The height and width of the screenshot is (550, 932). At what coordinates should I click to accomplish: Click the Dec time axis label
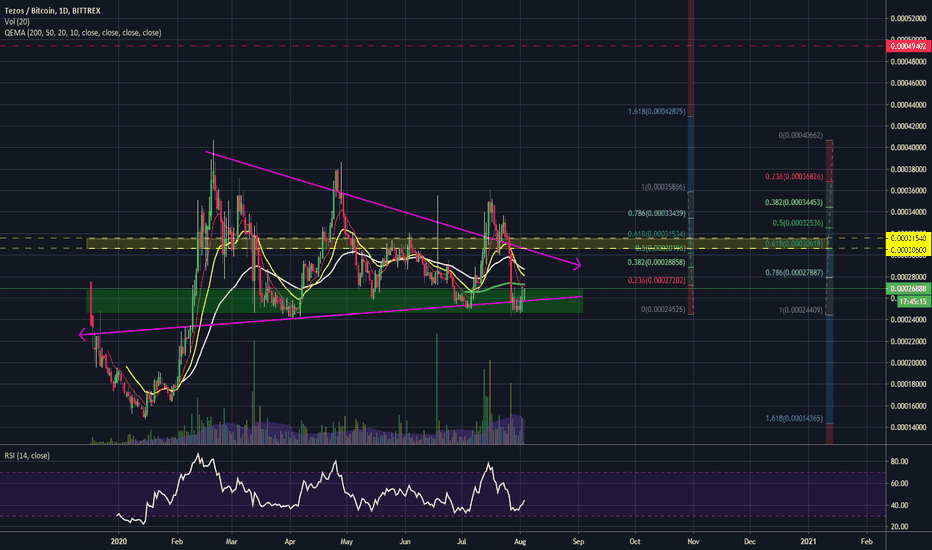pos(750,542)
